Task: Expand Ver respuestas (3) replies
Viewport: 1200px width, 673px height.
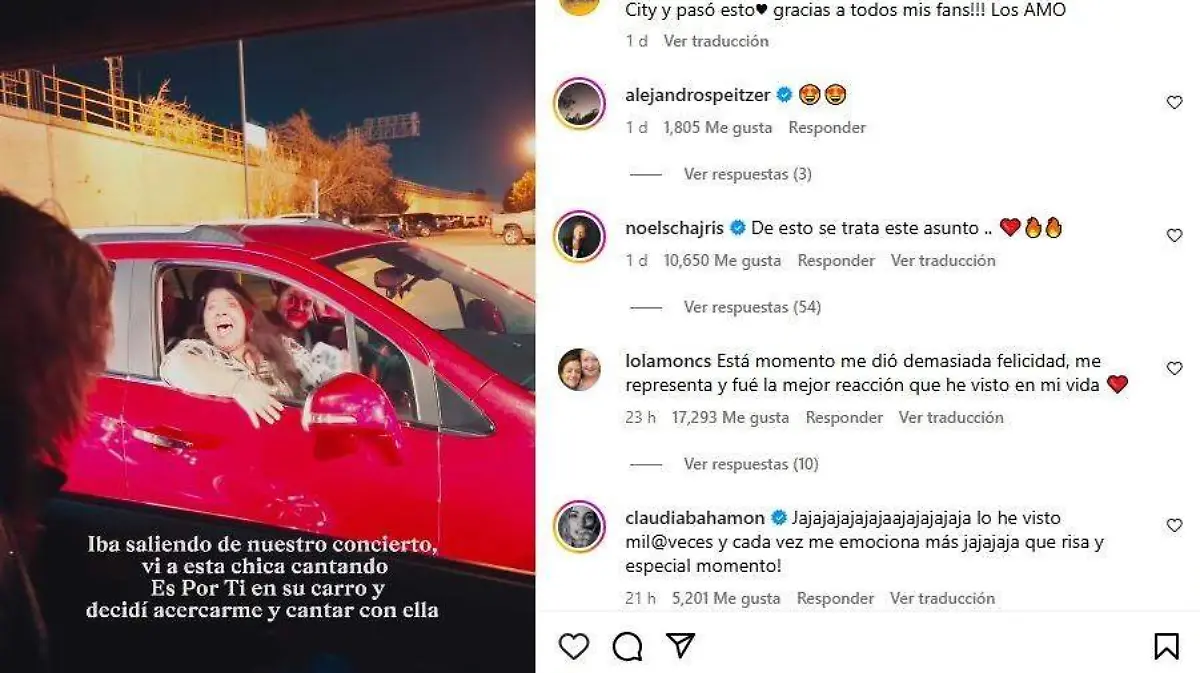Action: (747, 174)
